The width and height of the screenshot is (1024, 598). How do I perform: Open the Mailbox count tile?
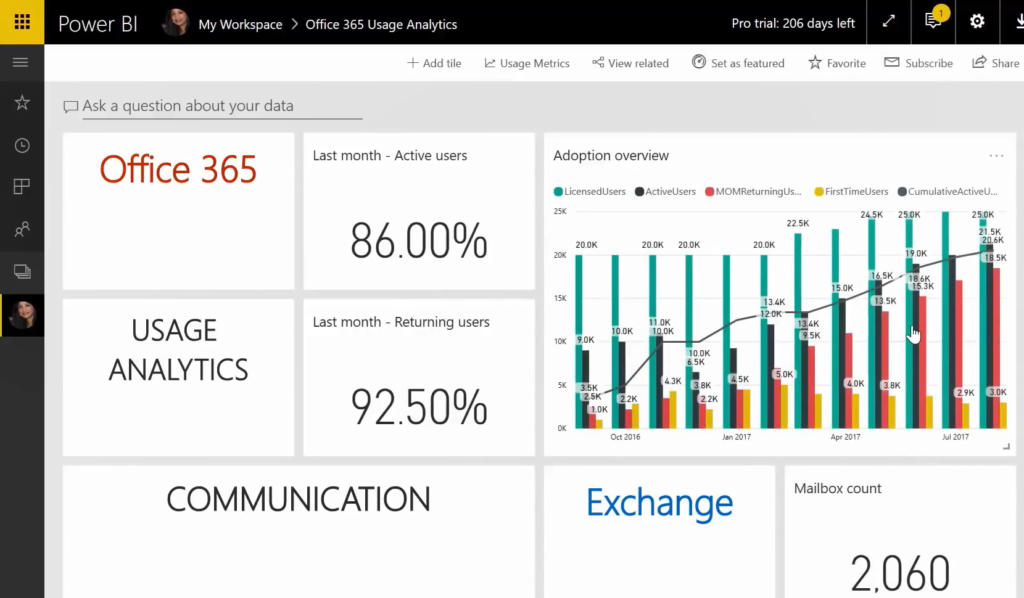901,531
